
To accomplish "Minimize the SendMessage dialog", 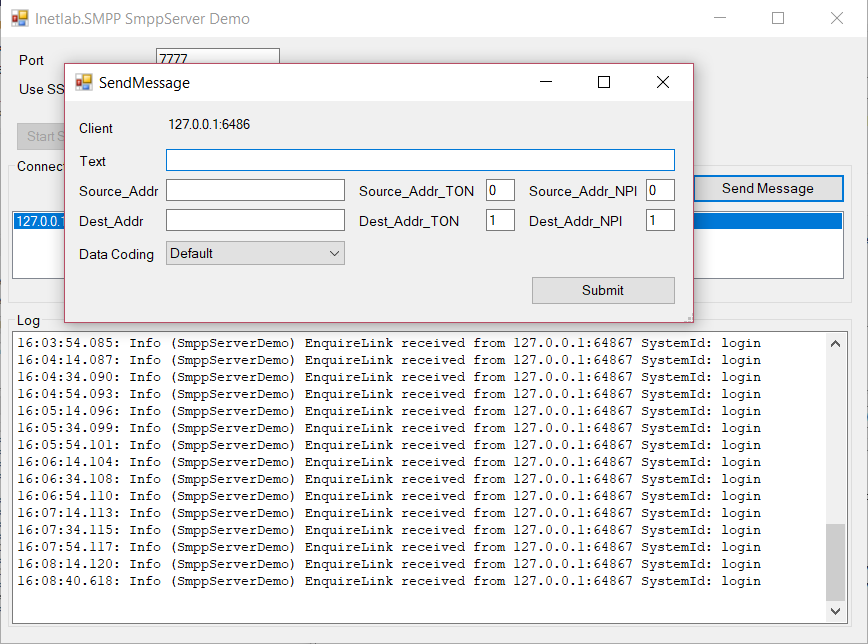I will [x=546, y=82].
